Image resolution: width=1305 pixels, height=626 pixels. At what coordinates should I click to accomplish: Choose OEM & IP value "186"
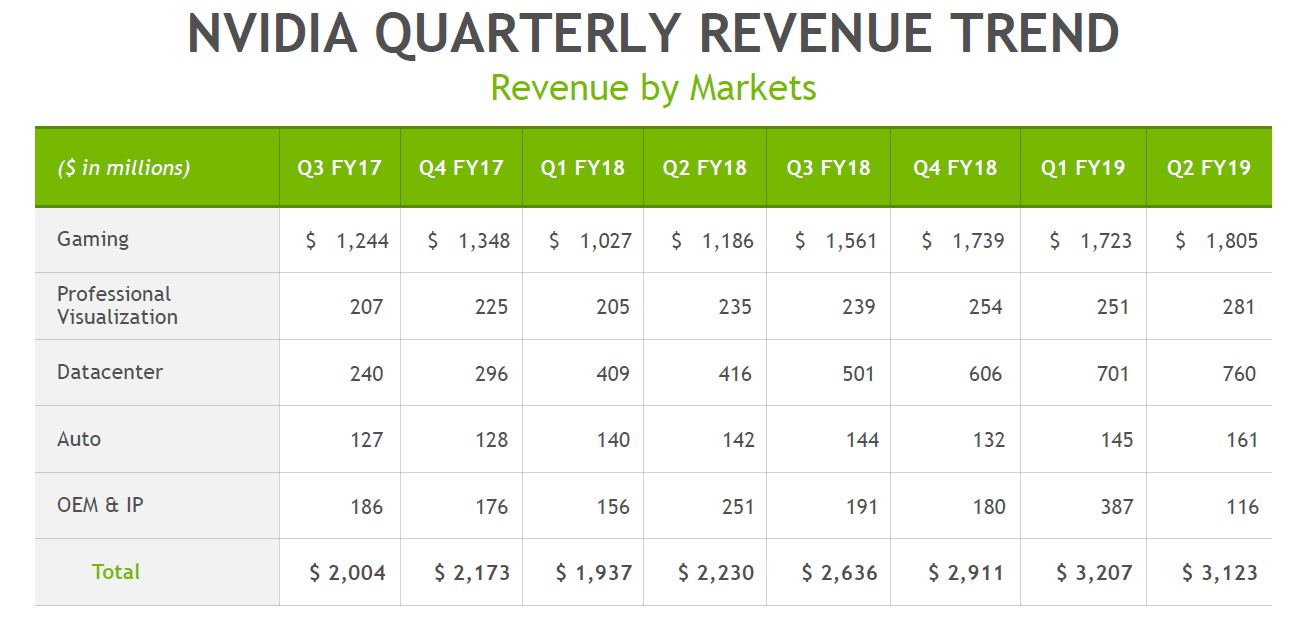click(x=367, y=507)
